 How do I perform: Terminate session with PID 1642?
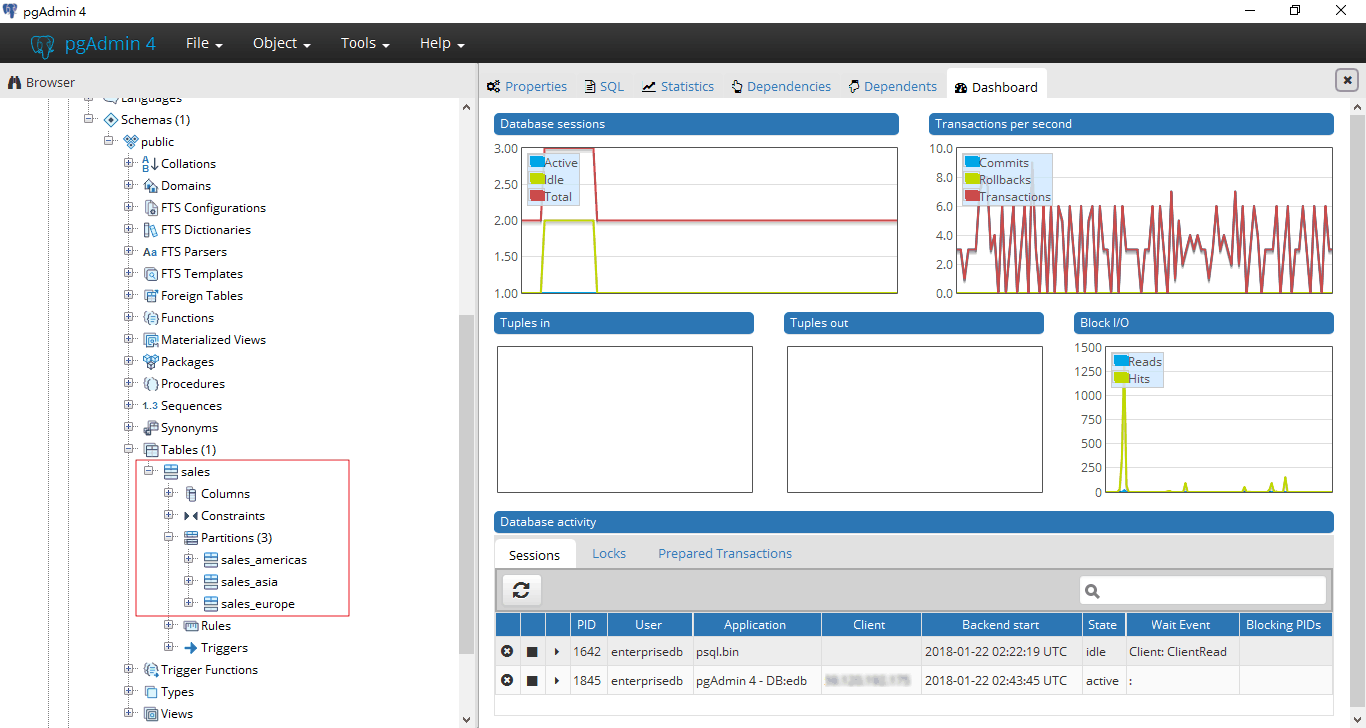coord(507,652)
